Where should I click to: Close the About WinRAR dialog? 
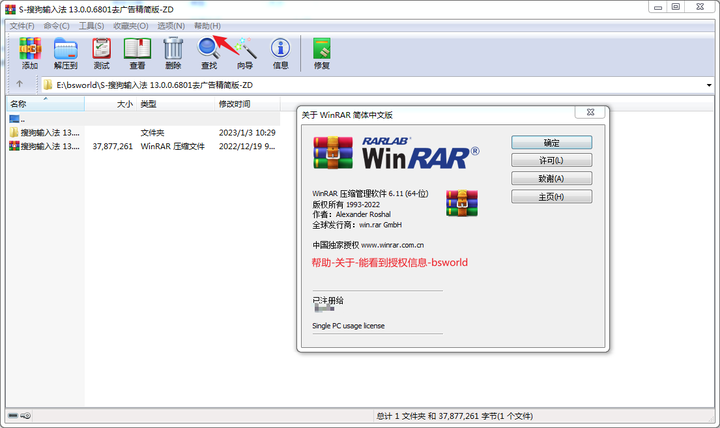pos(591,112)
